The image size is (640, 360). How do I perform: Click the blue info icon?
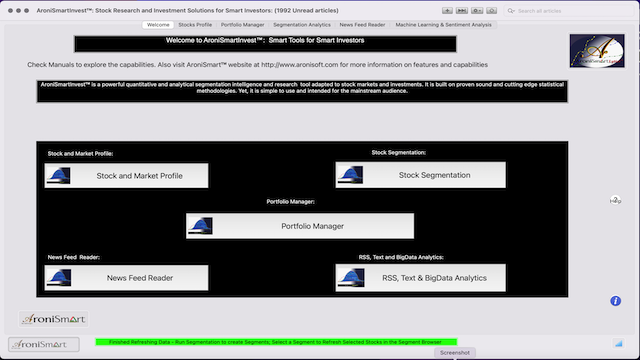coord(616,301)
